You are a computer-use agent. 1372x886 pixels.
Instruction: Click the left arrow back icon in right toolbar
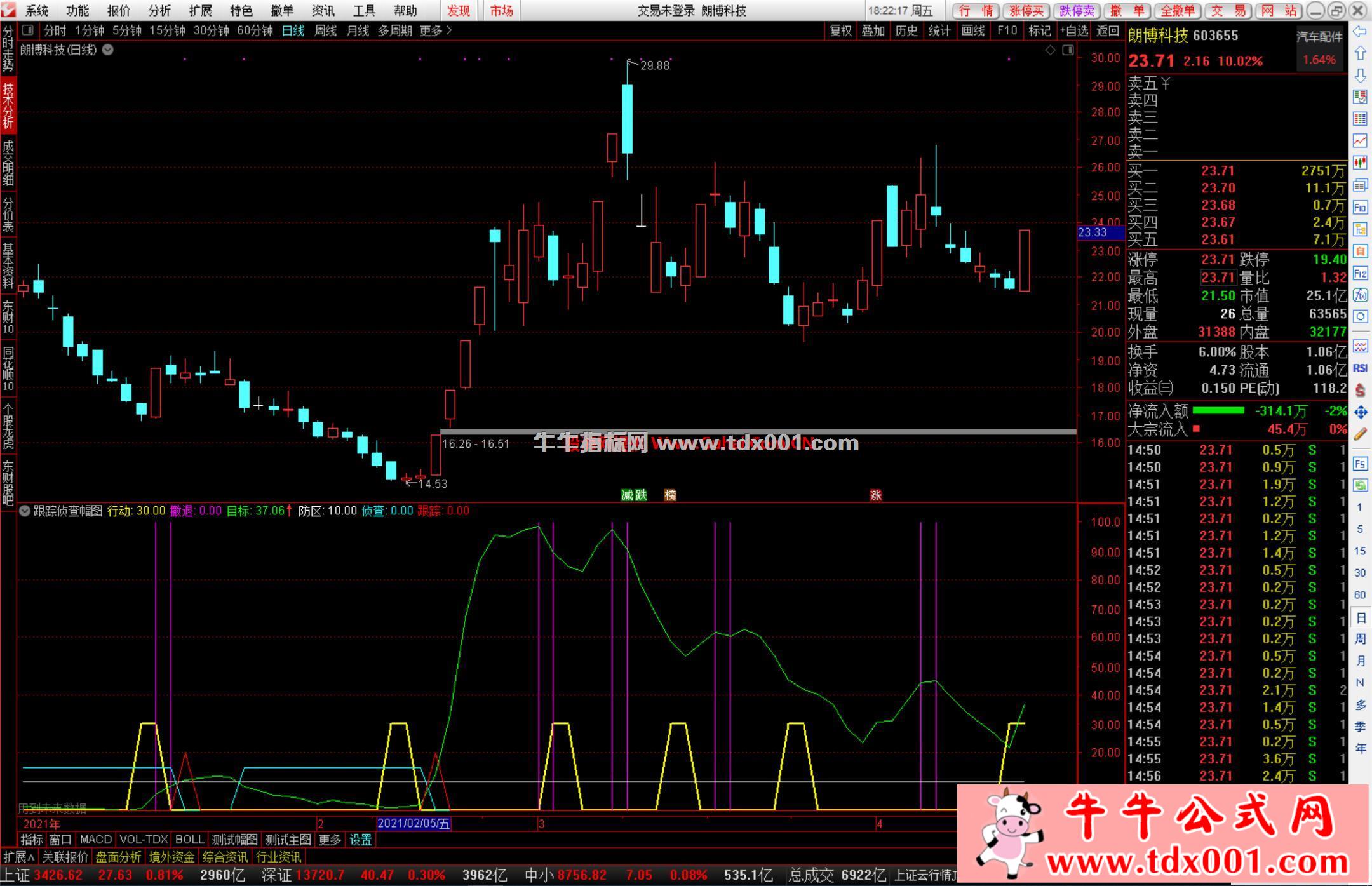(x=1360, y=32)
